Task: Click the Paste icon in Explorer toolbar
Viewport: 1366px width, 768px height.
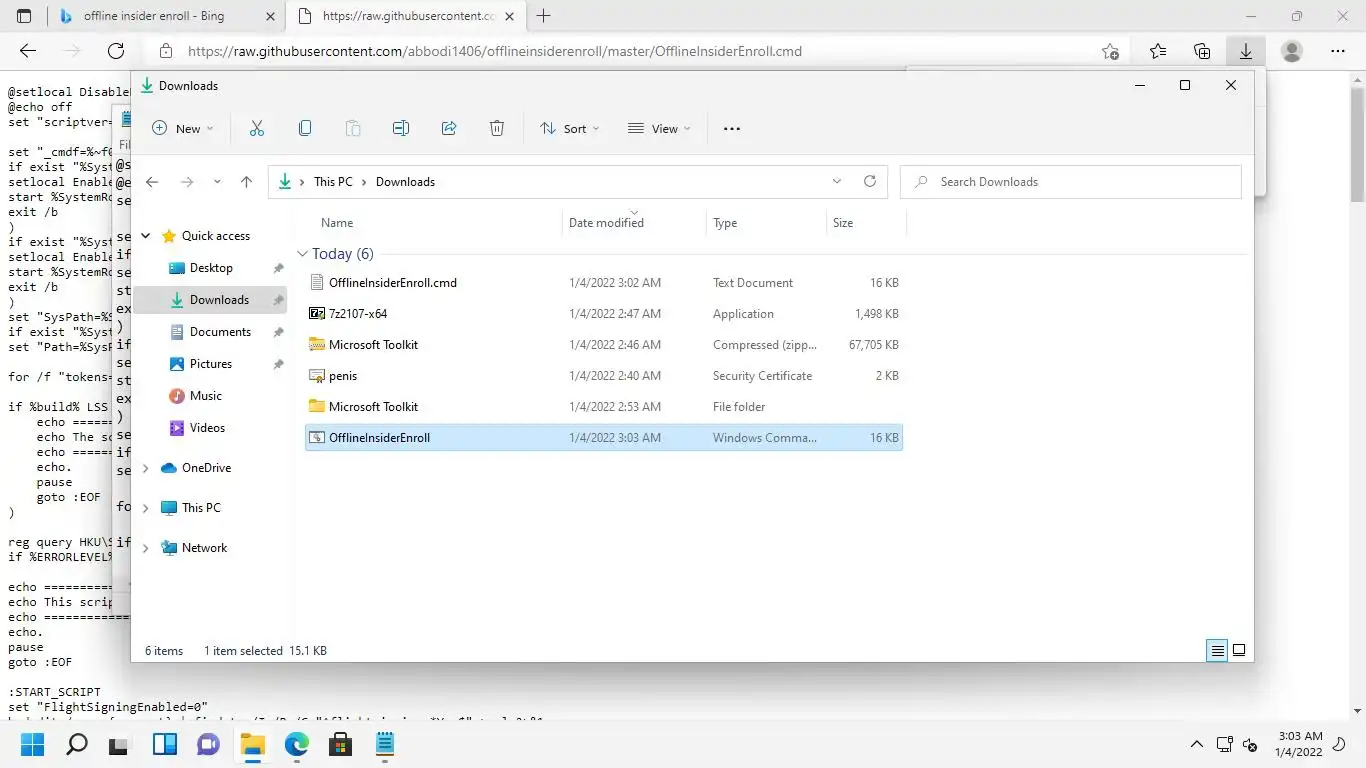Action: pyautogui.click(x=353, y=128)
